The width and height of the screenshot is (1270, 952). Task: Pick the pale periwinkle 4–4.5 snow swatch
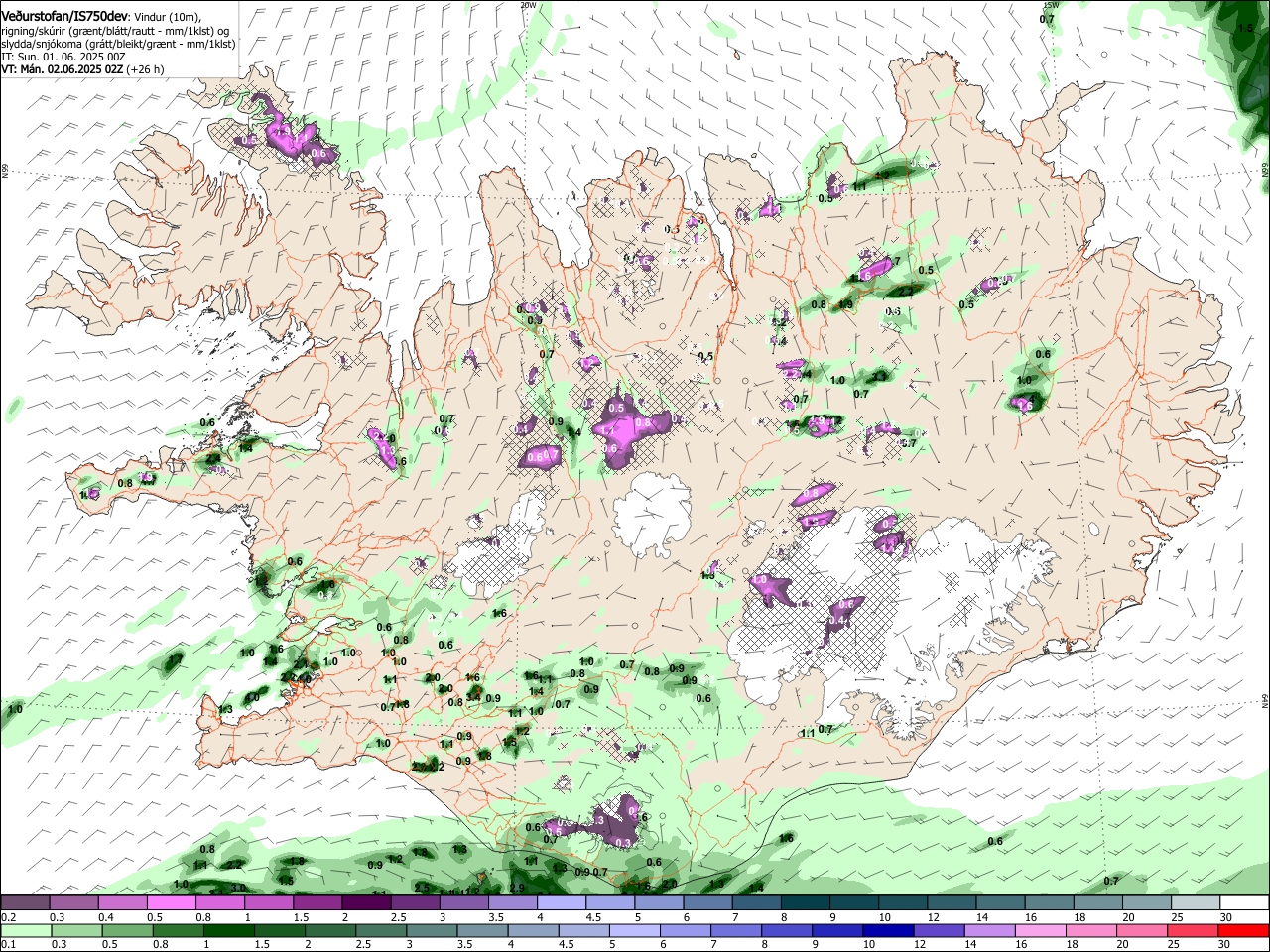pyautogui.click(x=562, y=903)
